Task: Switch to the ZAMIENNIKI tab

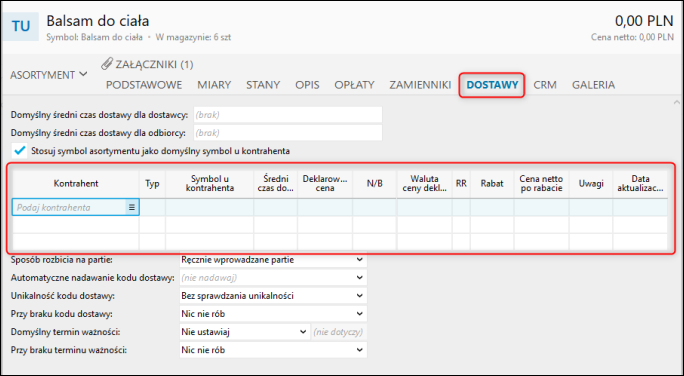Action: pos(420,85)
